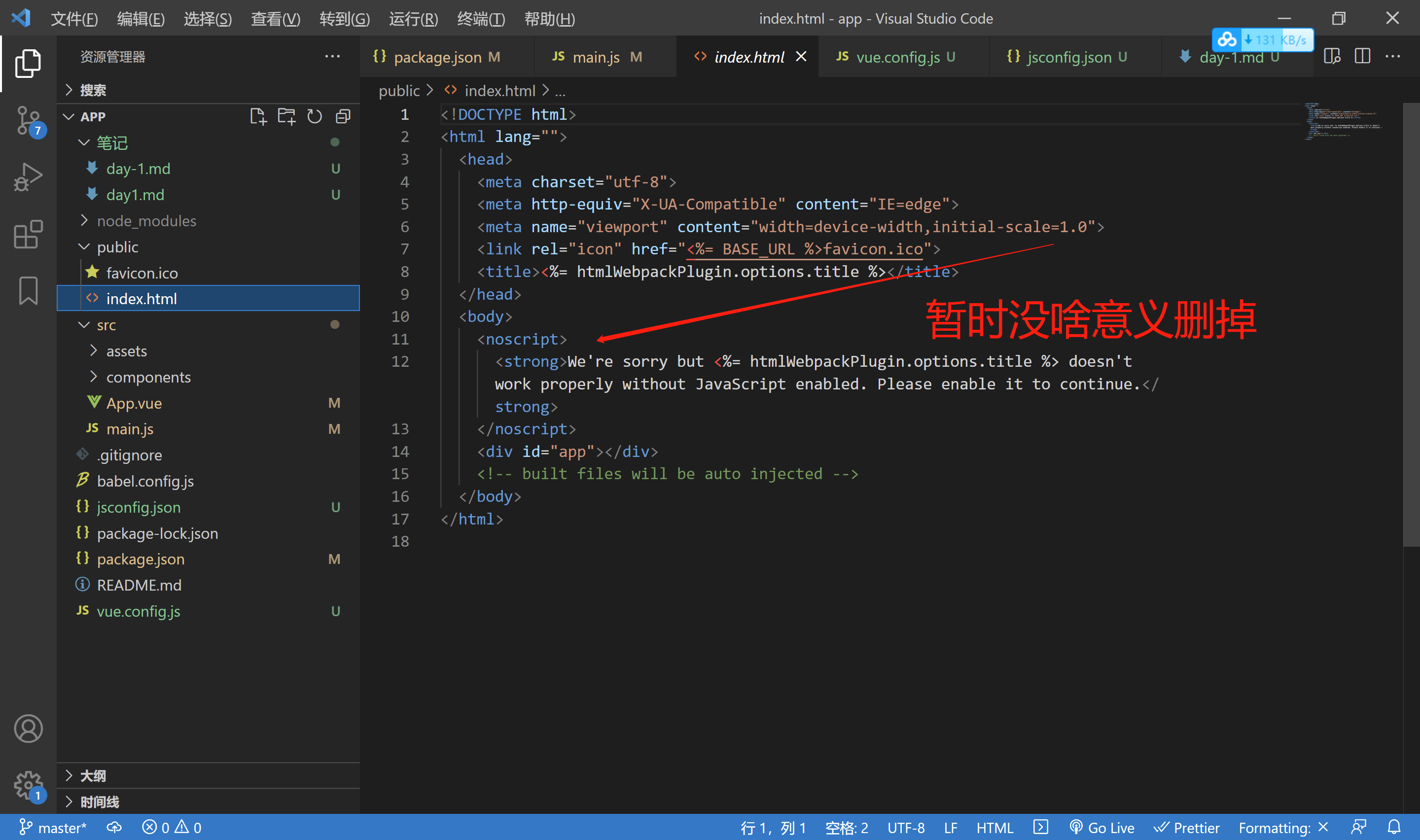
Task: Switch to the package.json tab
Action: pos(447,57)
